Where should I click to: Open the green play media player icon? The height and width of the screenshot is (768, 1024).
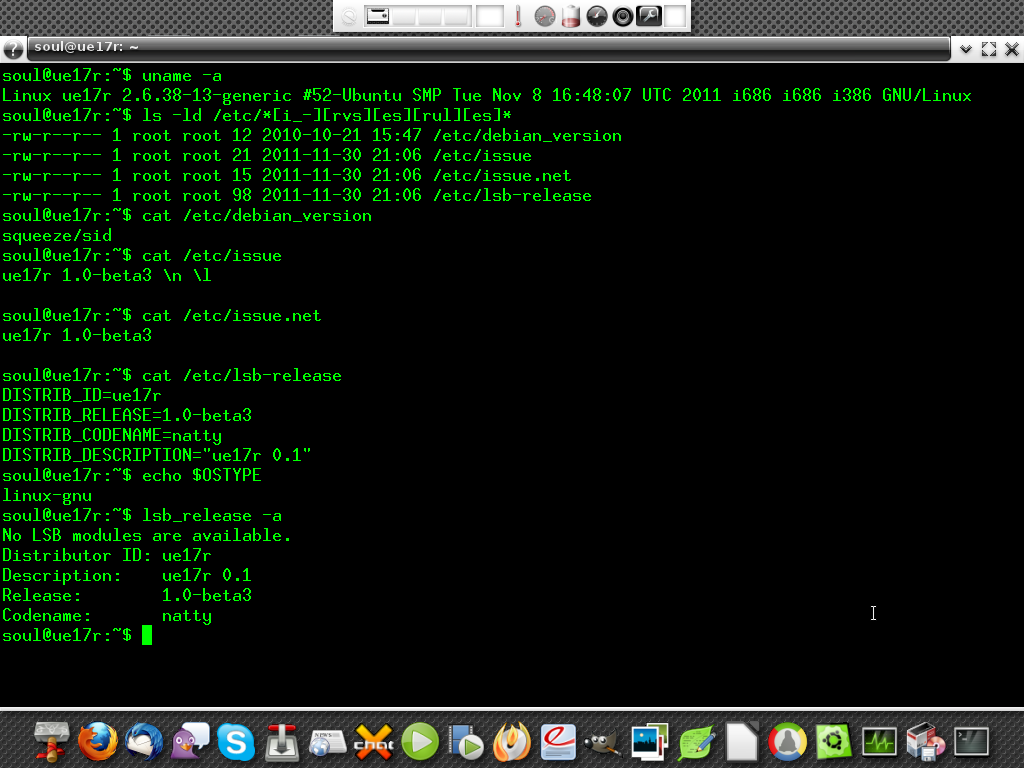(x=420, y=742)
